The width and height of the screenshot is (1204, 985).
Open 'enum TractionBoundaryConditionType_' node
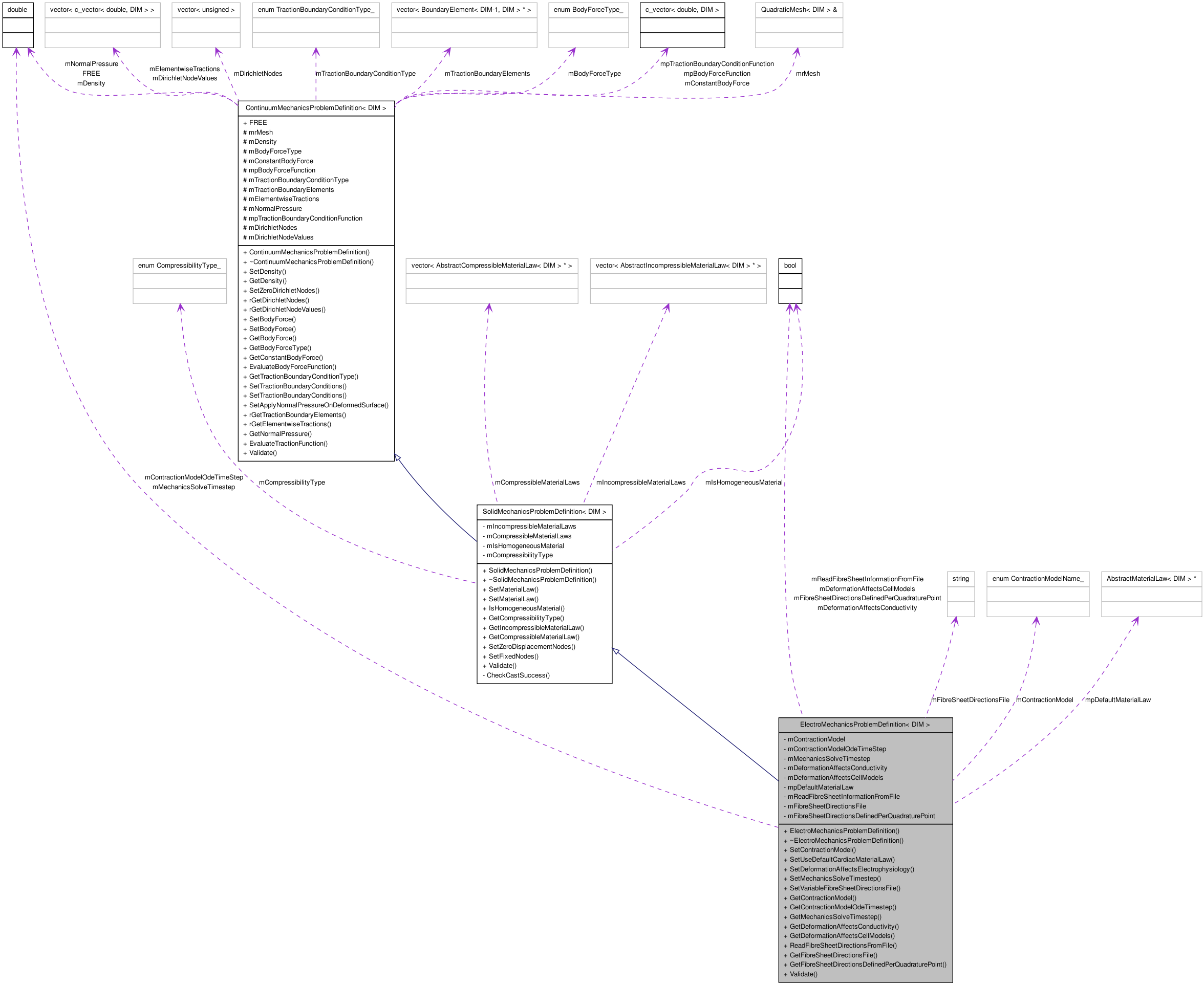point(316,26)
